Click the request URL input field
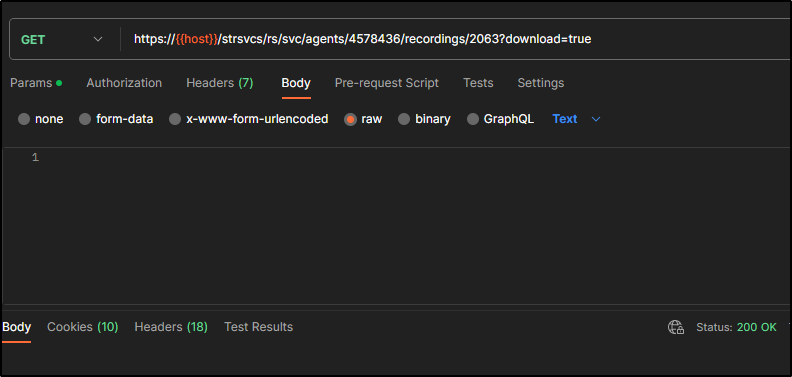 click(456, 39)
